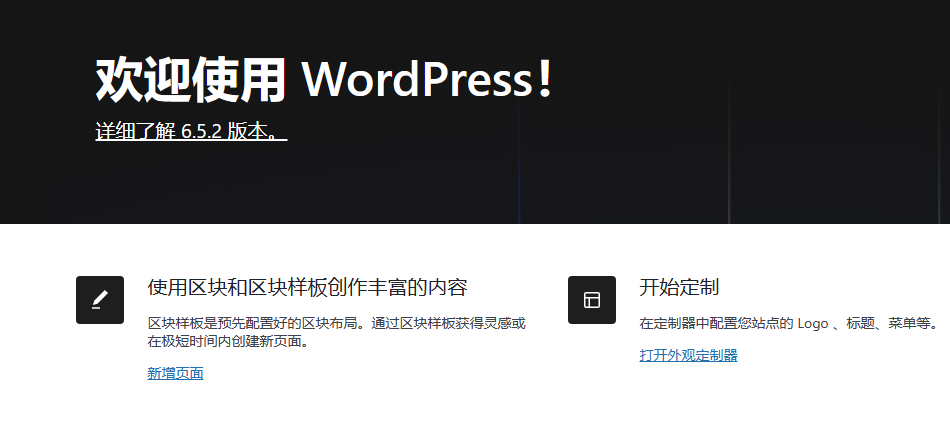Image resolution: width=950 pixels, height=426 pixels.
Task: Select the '欢迎使用 WordPress!' heading
Action: (x=325, y=79)
